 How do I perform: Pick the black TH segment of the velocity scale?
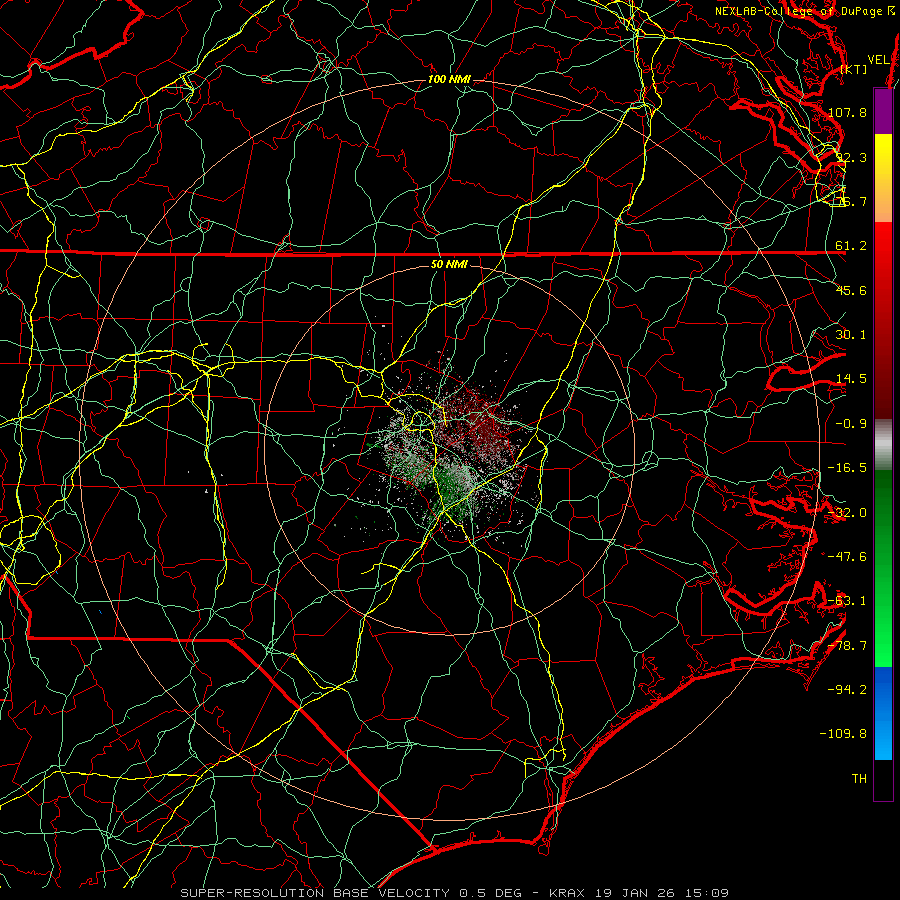point(883,779)
